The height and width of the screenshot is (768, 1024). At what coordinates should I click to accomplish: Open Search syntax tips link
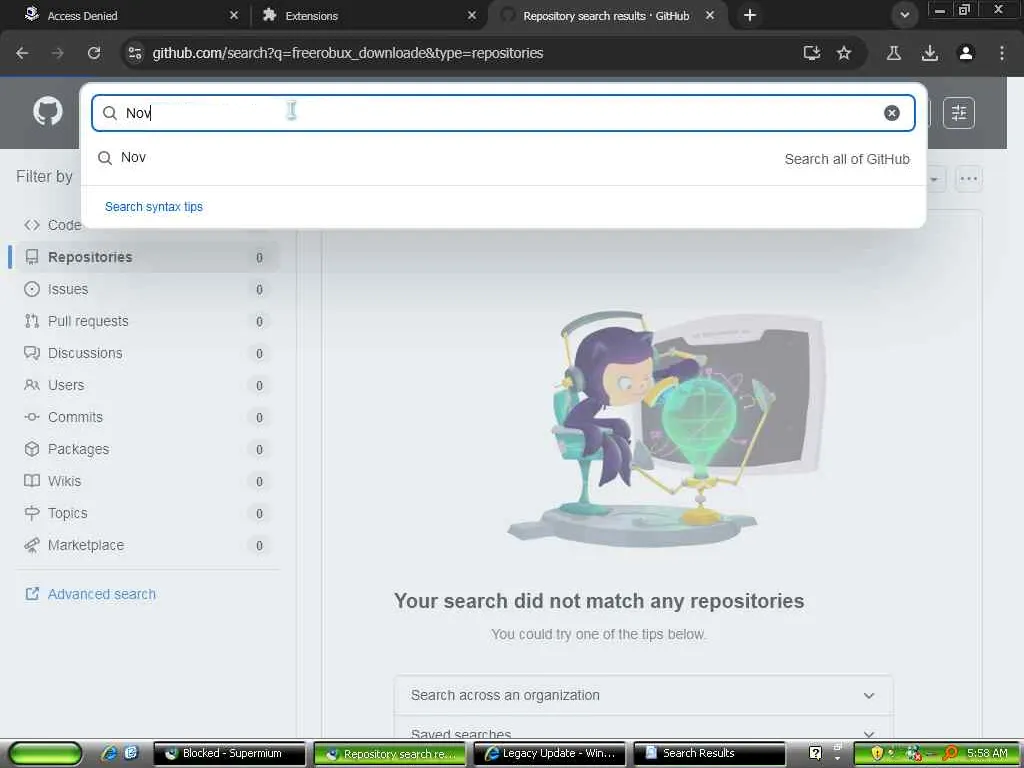tap(153, 206)
